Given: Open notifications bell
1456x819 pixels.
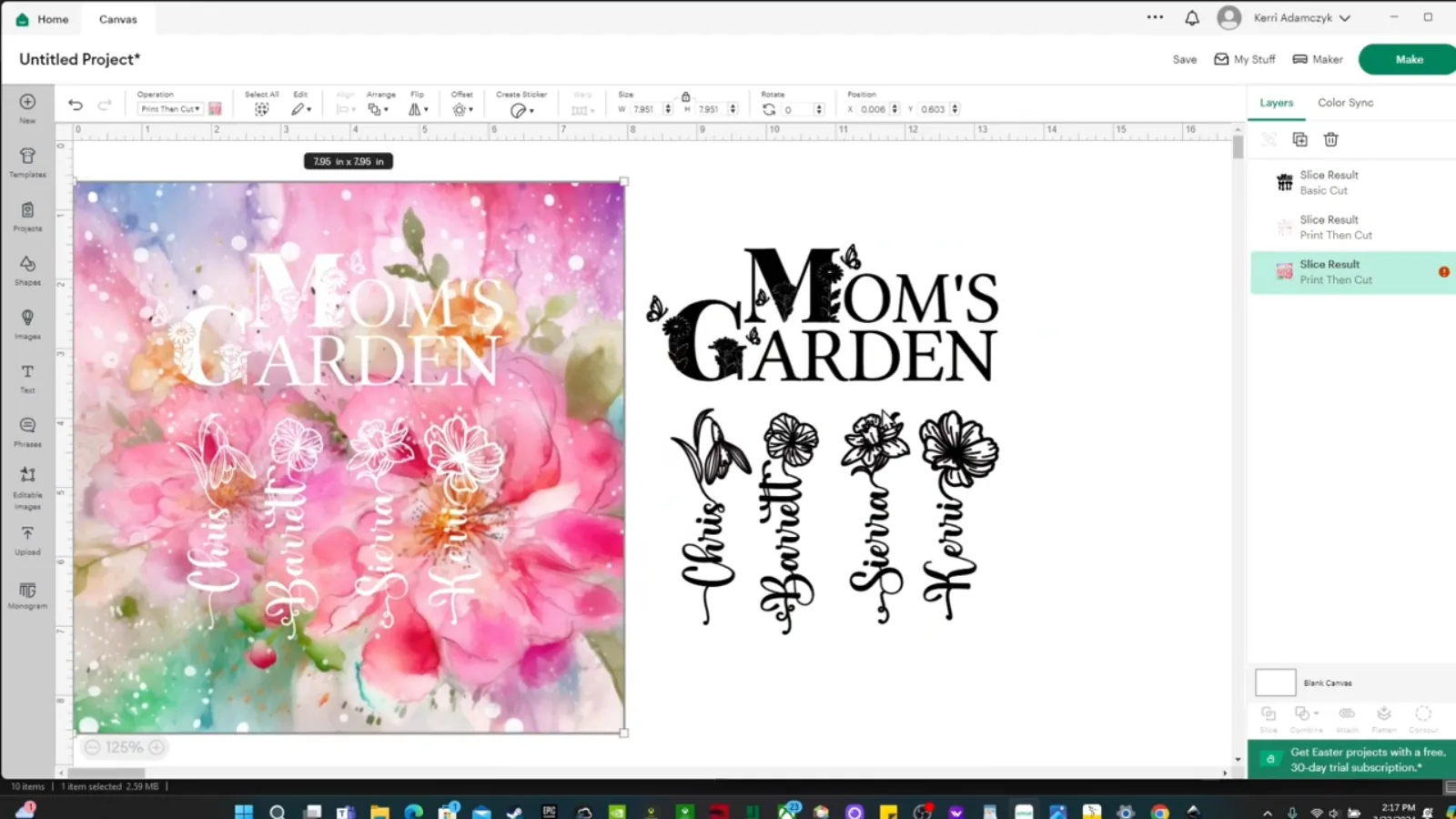Looking at the screenshot, I should 1192,17.
